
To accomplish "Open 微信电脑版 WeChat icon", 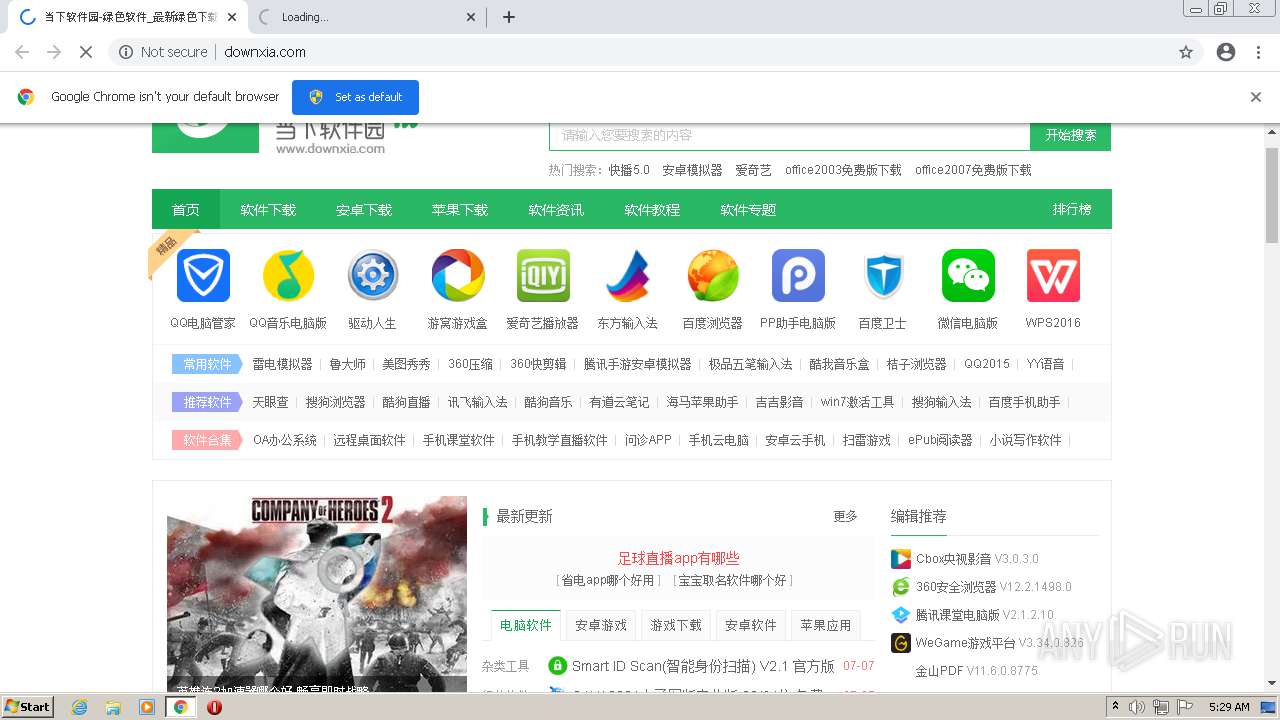I will click(968, 276).
